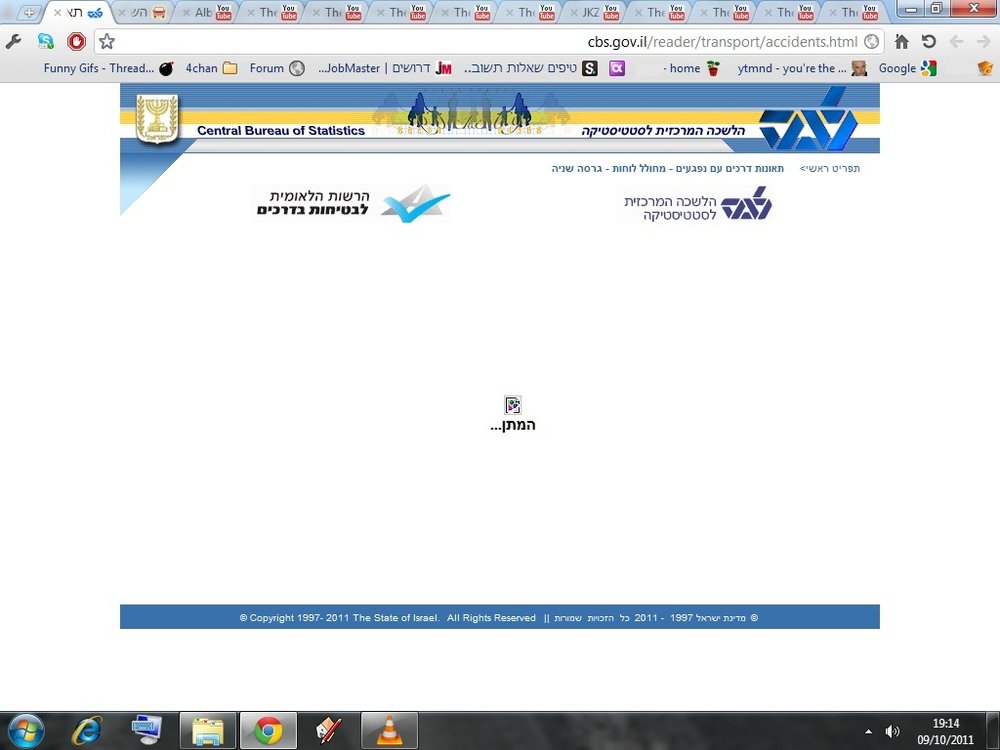The width and height of the screenshot is (1000, 750).
Task: Open the 'טיפים שאלות תשוב' bookmark
Action: [x=531, y=68]
